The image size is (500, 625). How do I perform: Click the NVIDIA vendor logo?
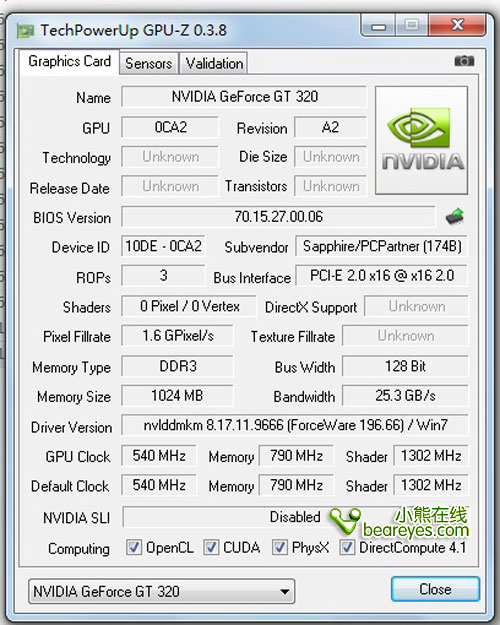[x=421, y=140]
